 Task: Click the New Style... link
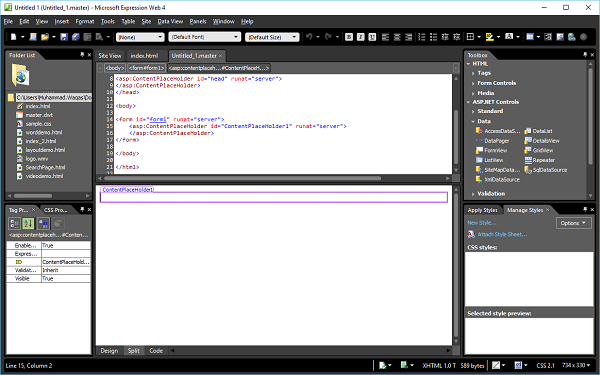pyautogui.click(x=482, y=223)
